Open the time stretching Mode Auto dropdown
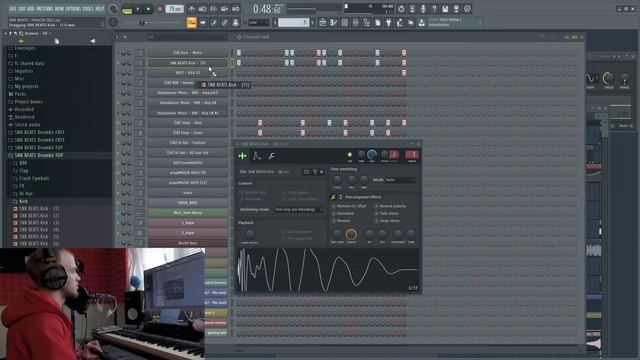Viewport: 640px width, 360px height. [400, 180]
